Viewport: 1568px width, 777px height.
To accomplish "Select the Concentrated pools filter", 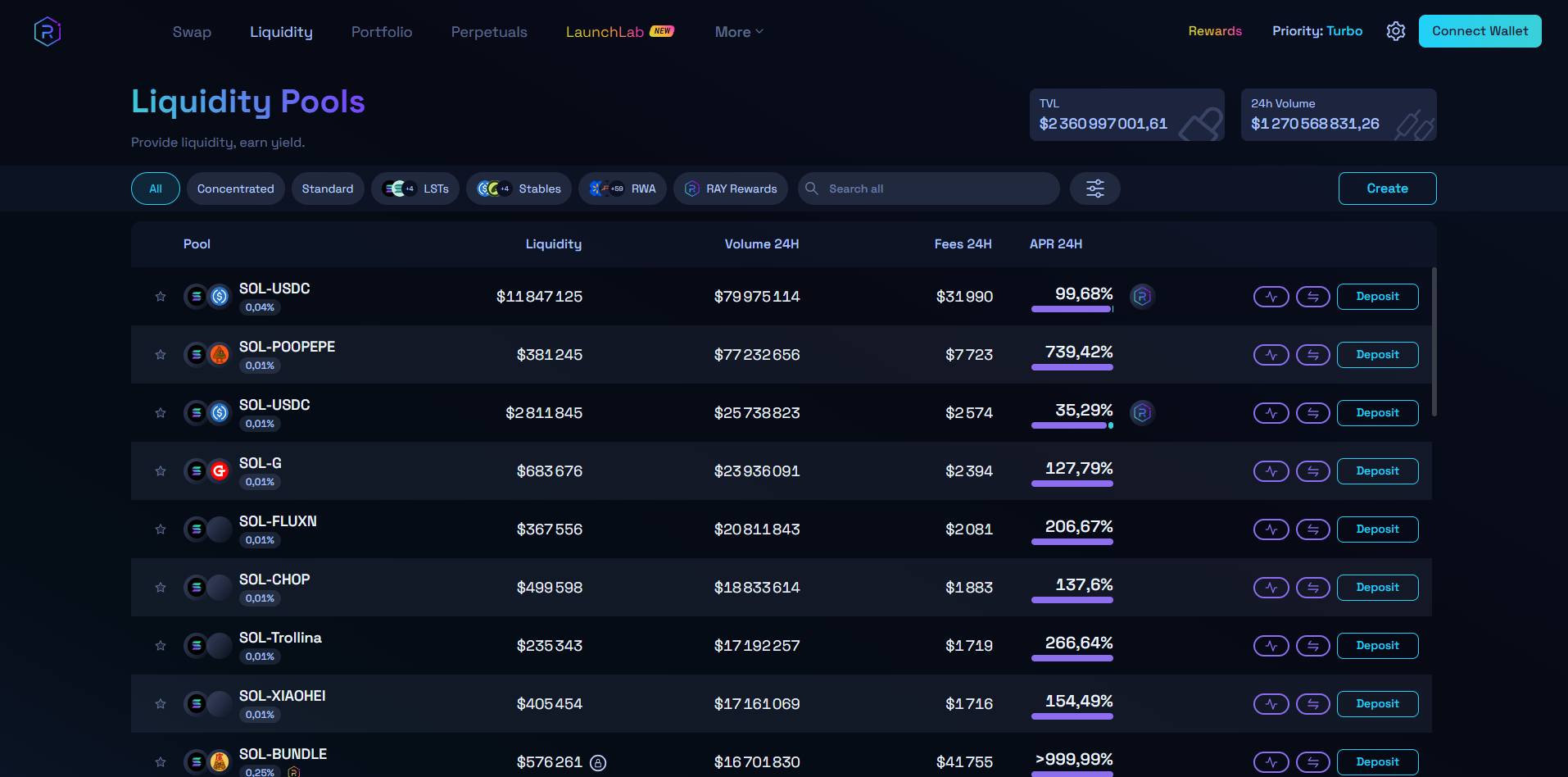I will (235, 189).
